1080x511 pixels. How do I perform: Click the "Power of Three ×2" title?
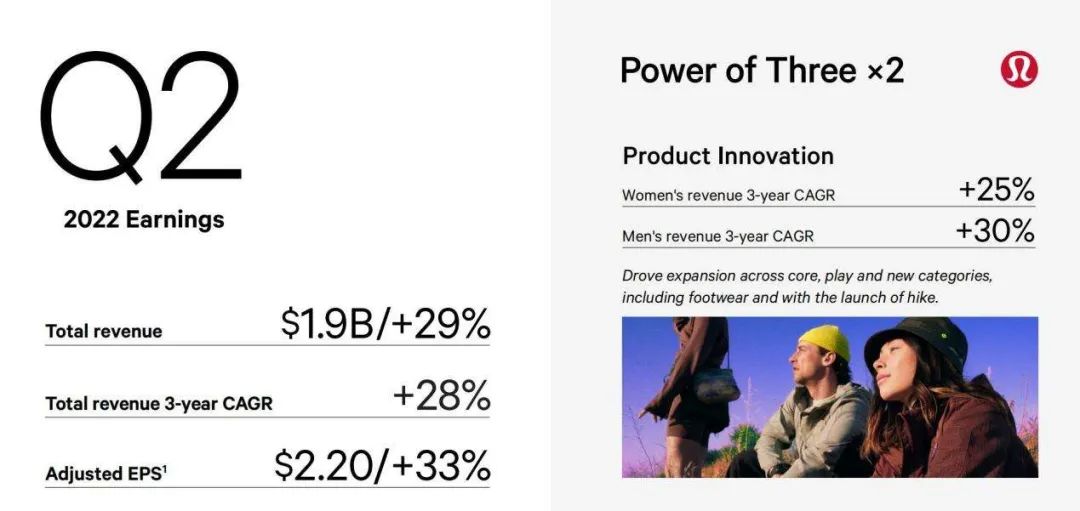point(762,71)
